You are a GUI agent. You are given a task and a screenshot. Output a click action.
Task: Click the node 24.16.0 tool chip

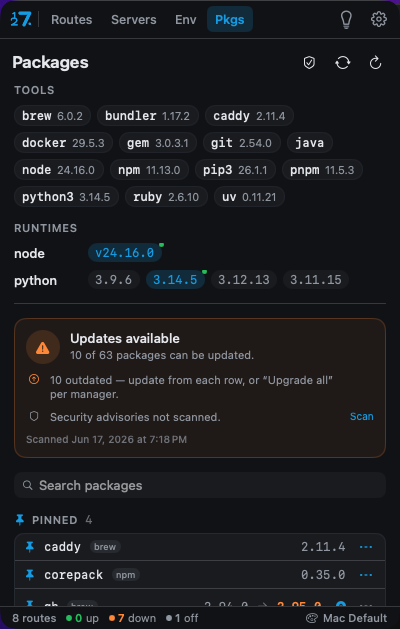(59, 170)
